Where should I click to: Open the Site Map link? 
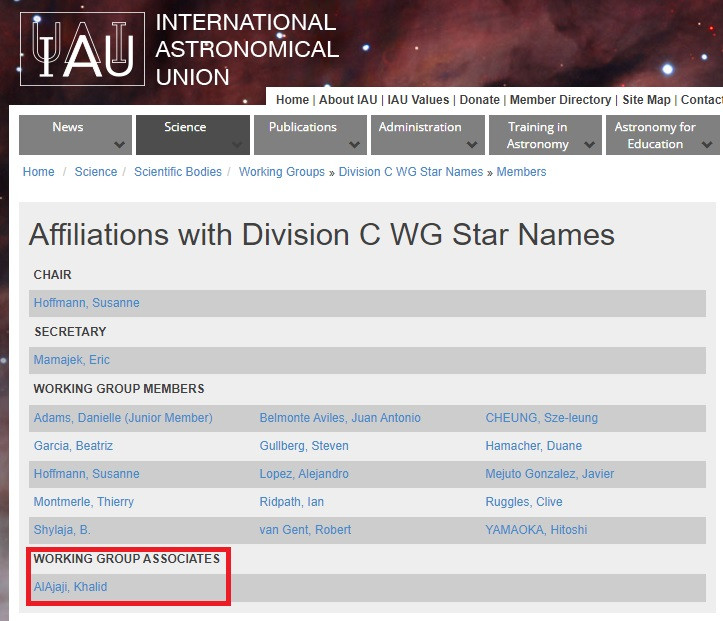tap(646, 100)
